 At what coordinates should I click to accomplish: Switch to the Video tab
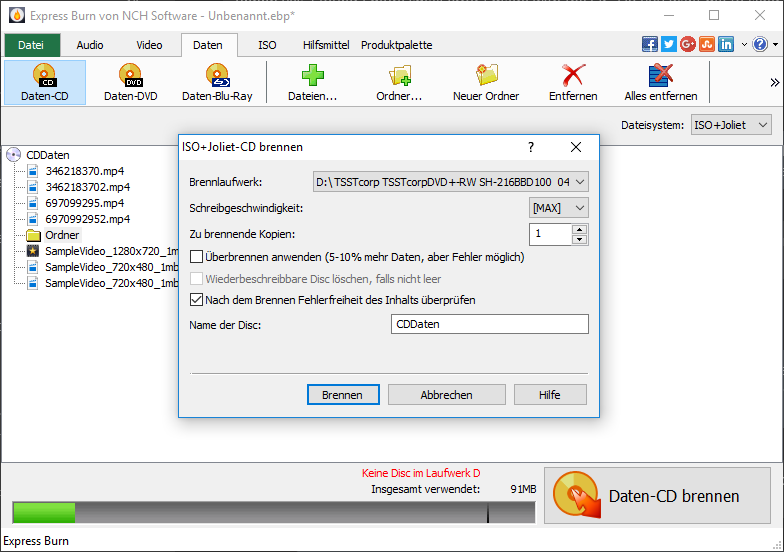click(x=149, y=45)
